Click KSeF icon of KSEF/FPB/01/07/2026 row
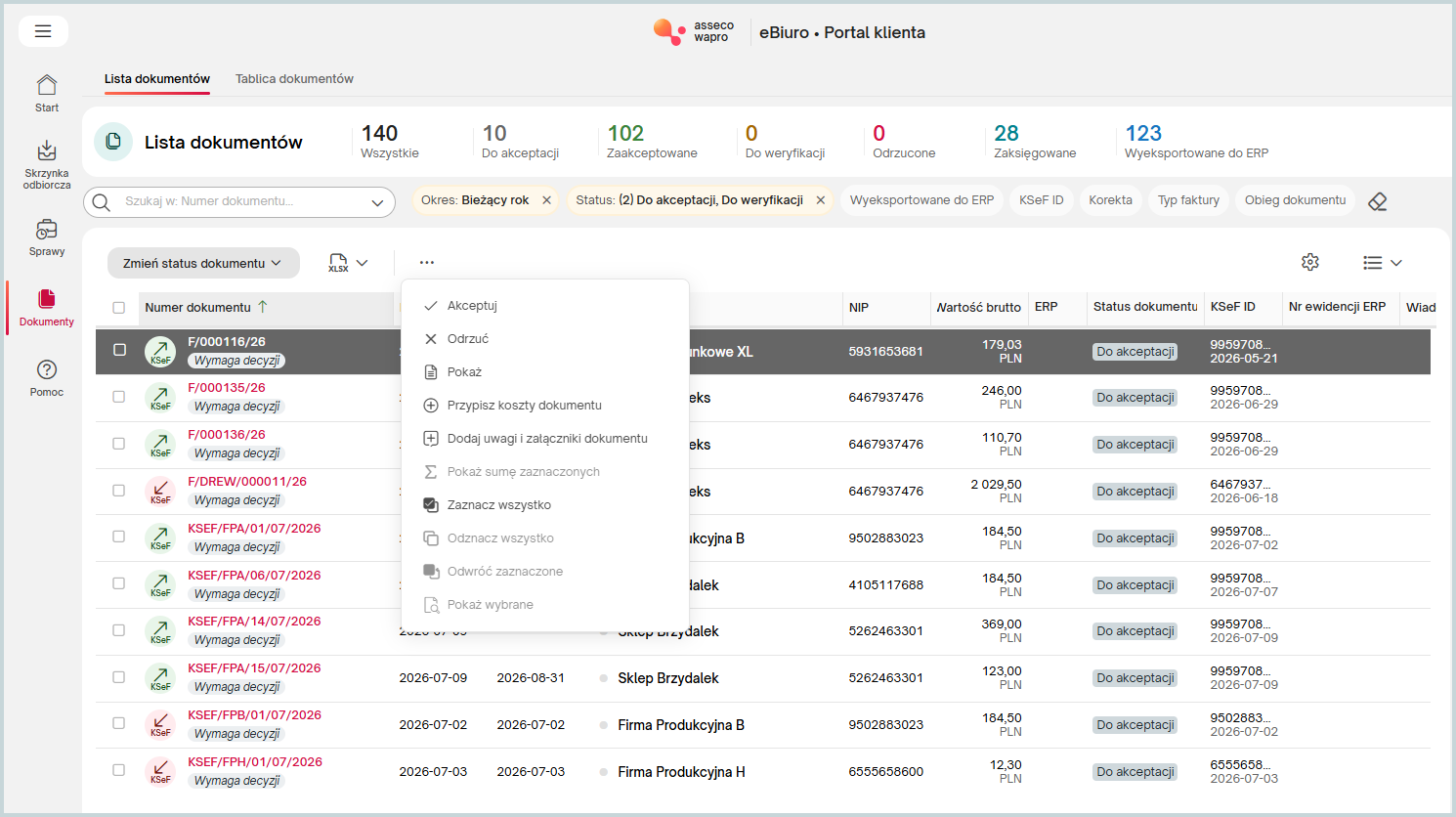1456x817 pixels. click(160, 724)
